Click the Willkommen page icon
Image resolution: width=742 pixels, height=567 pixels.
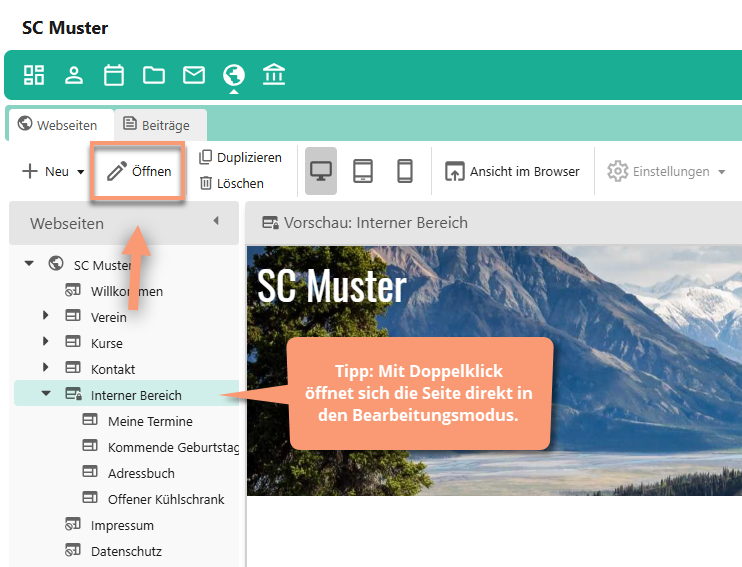click(x=73, y=290)
